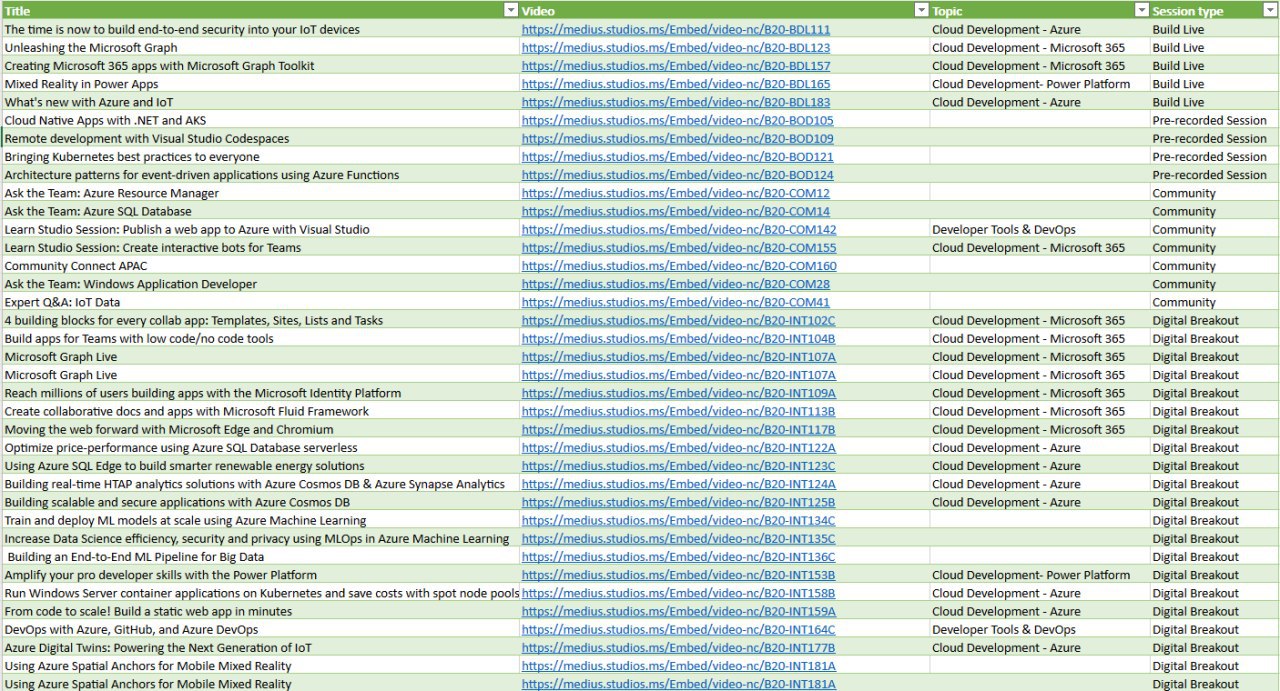Select the 'Expert Q&A: IoT Data' cell
Viewport: 1280px width, 691px height.
tap(260, 302)
